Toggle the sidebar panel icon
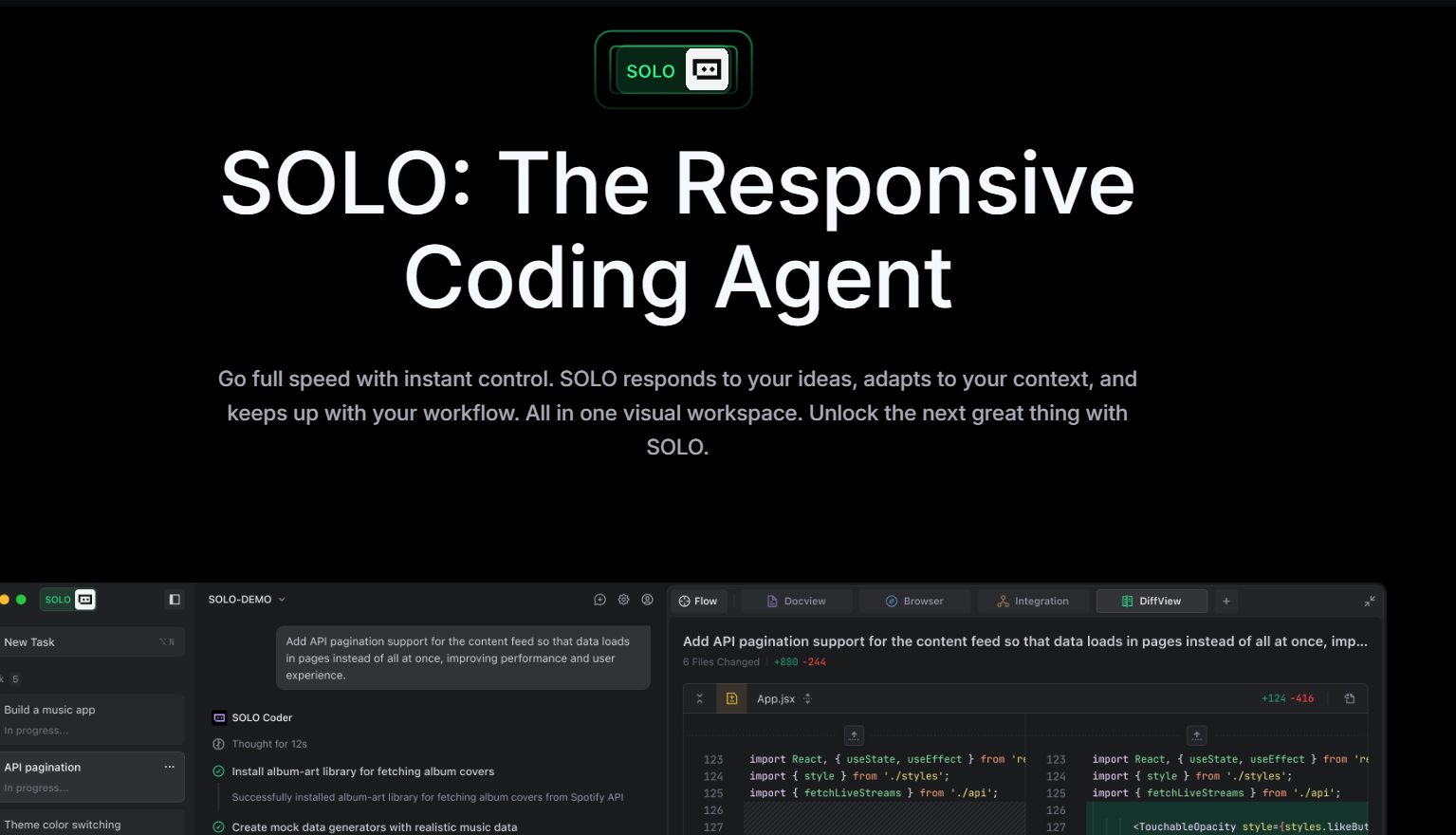The width and height of the screenshot is (1456, 835). point(175,600)
